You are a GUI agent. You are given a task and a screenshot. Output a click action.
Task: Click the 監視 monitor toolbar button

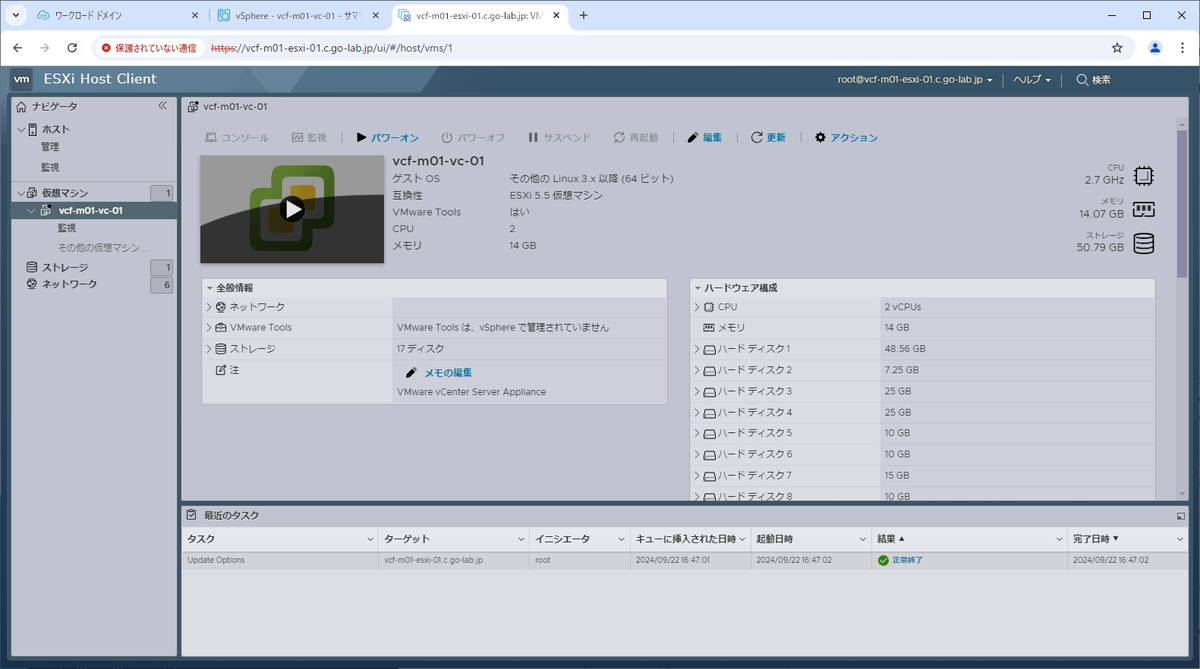pos(309,137)
